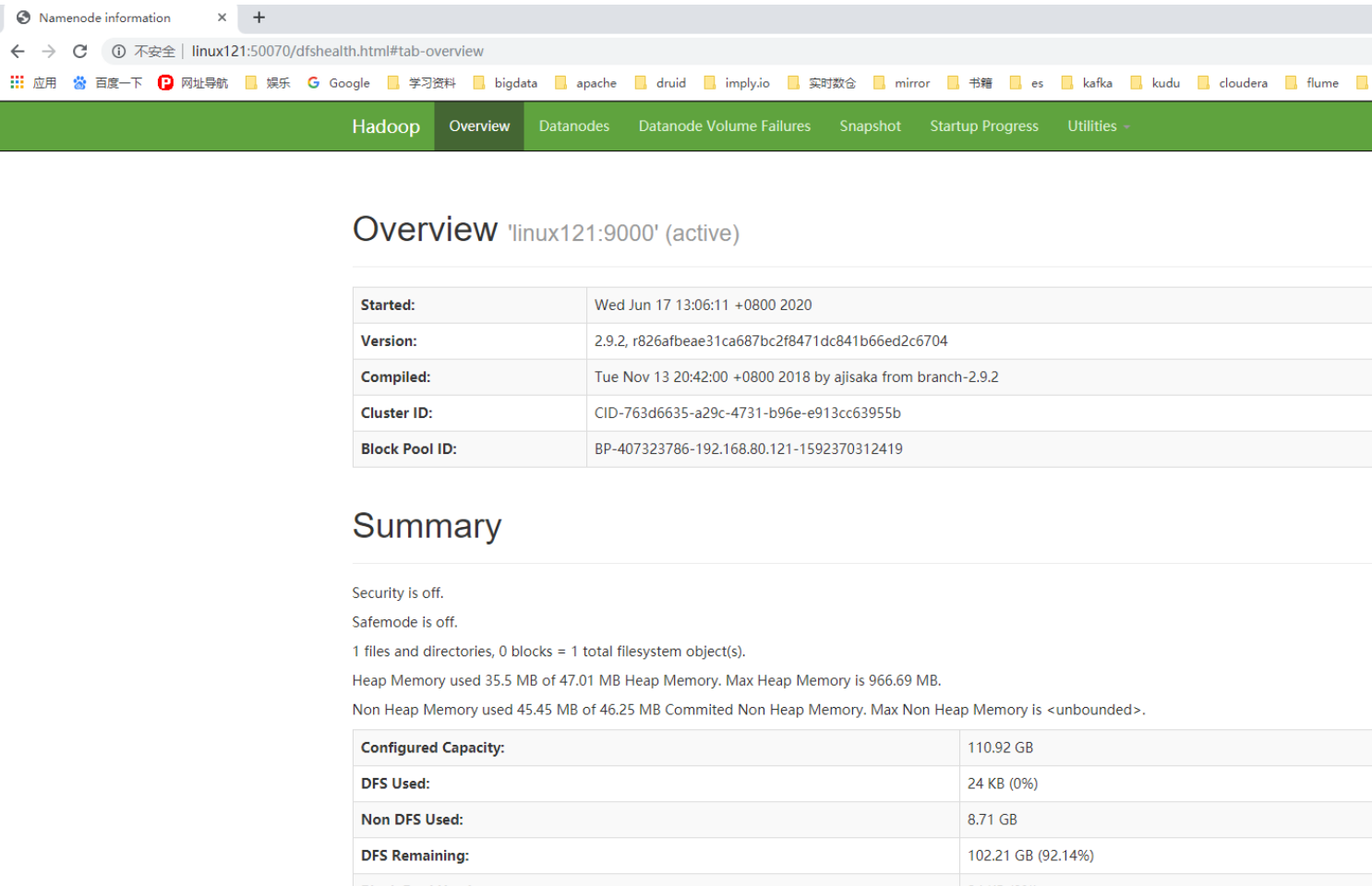The height and width of the screenshot is (886, 1372).
Task: View the Startup Progress tab
Action: [x=984, y=126]
